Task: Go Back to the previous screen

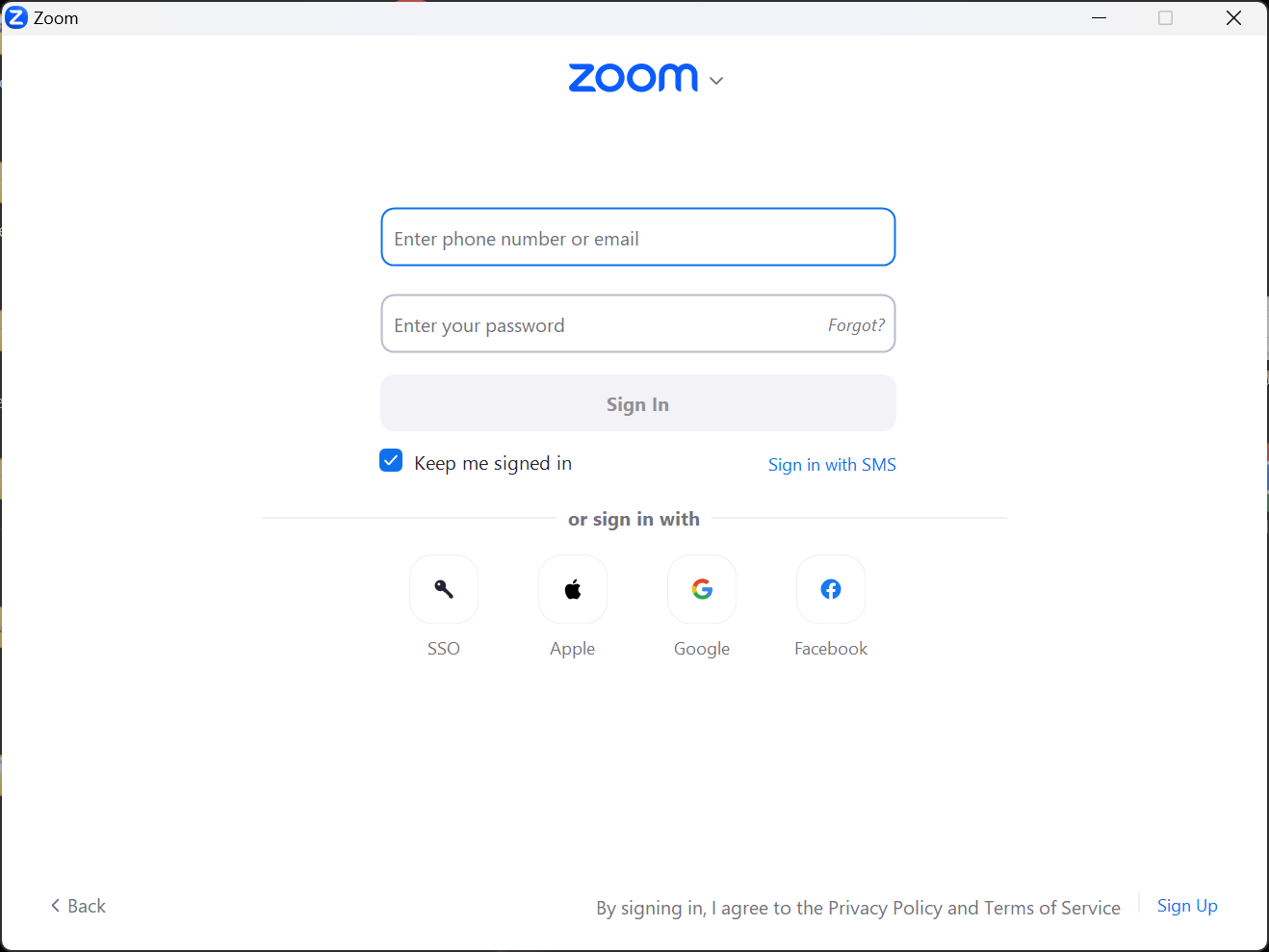Action: pyautogui.click(x=78, y=906)
